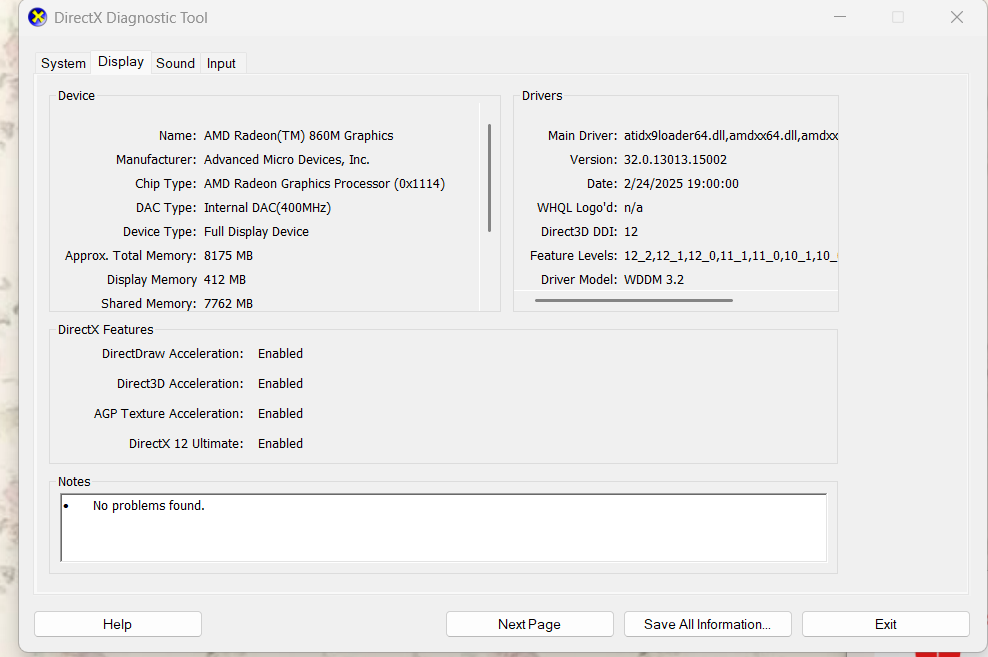Click inside the Notes text box

coord(444,528)
